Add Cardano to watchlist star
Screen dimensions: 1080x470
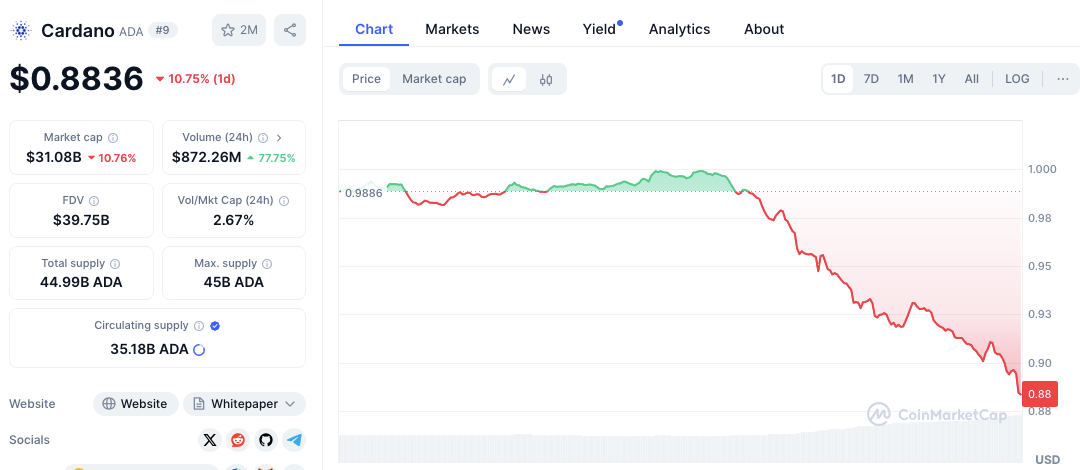[x=239, y=30]
